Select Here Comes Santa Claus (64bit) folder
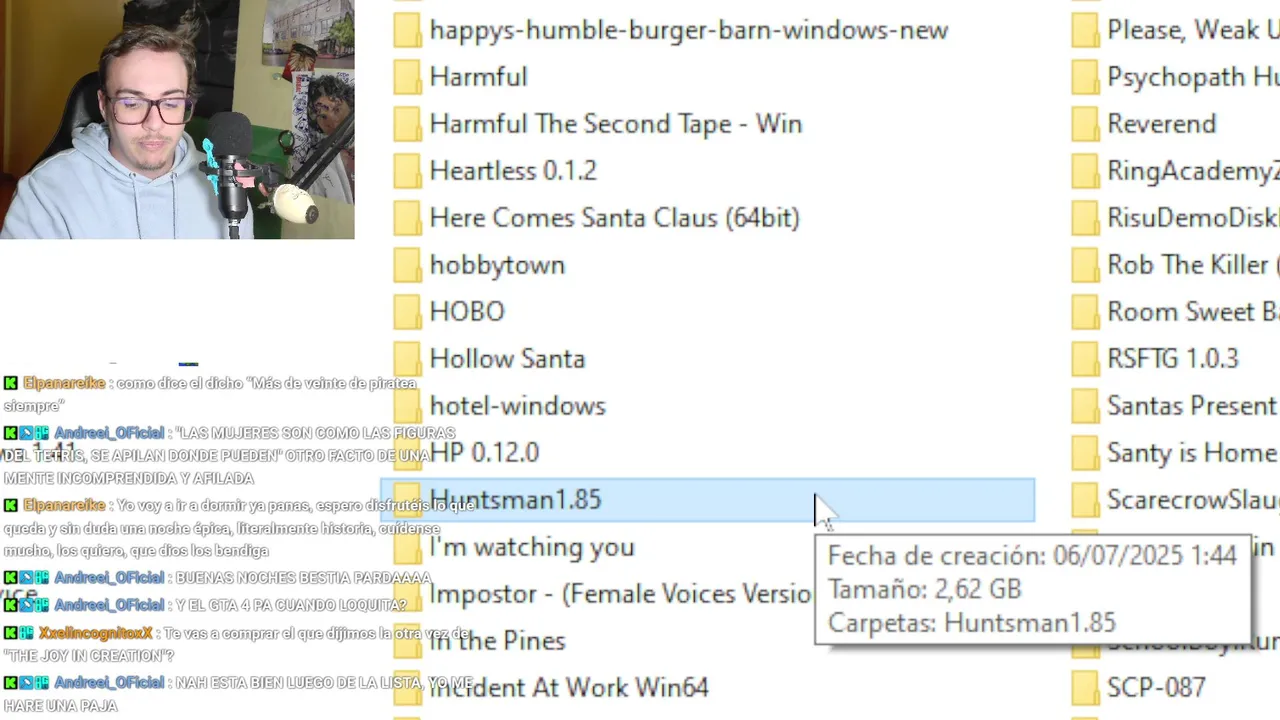Image resolution: width=1280 pixels, height=720 pixels. click(x=614, y=218)
